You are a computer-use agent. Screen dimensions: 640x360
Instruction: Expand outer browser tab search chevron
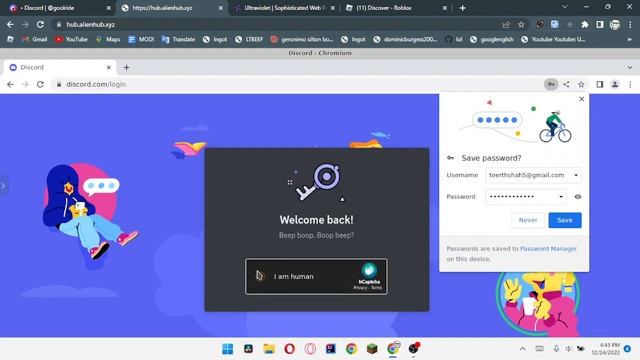[x=565, y=7]
